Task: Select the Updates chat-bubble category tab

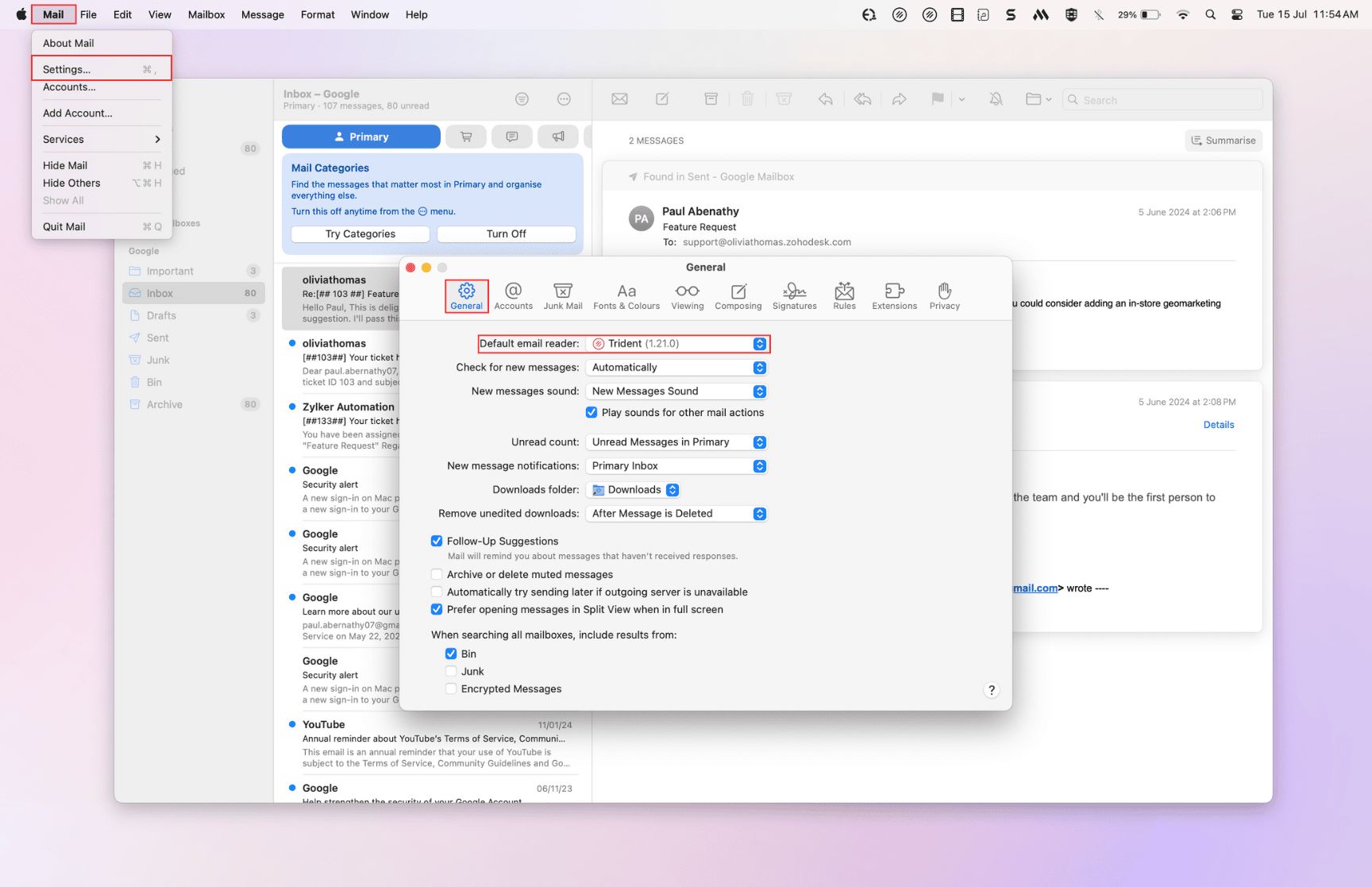Action: (x=512, y=137)
